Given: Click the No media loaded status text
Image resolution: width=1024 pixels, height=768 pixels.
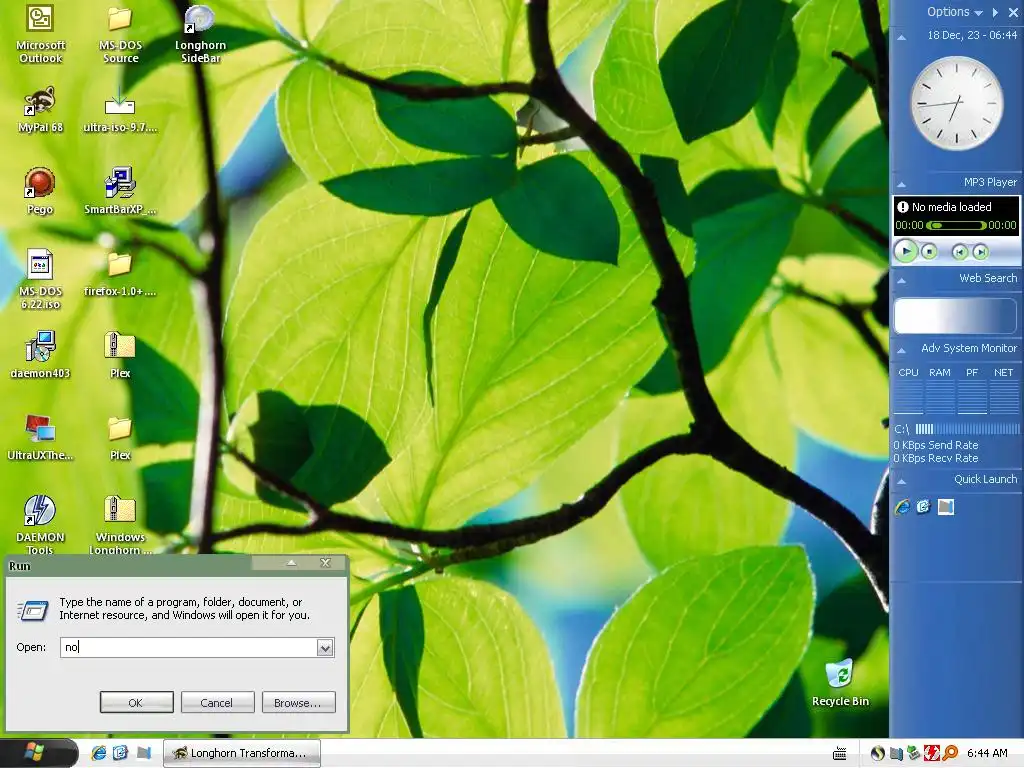Looking at the screenshot, I should pyautogui.click(x=951, y=207).
